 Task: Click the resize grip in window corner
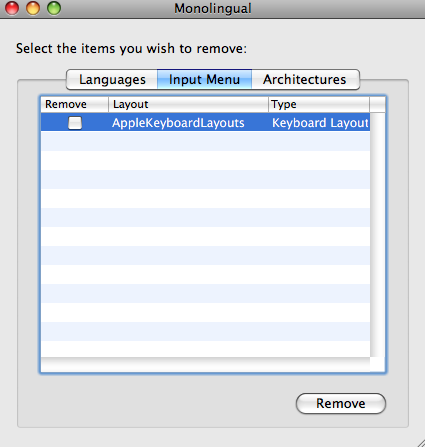tap(420, 443)
